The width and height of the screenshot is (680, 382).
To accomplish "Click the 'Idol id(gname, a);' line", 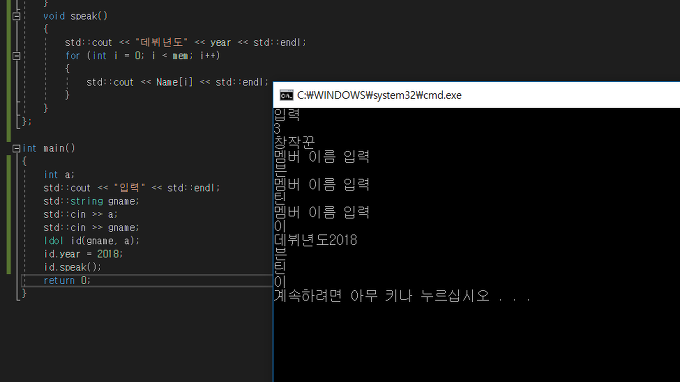I will [92, 241].
